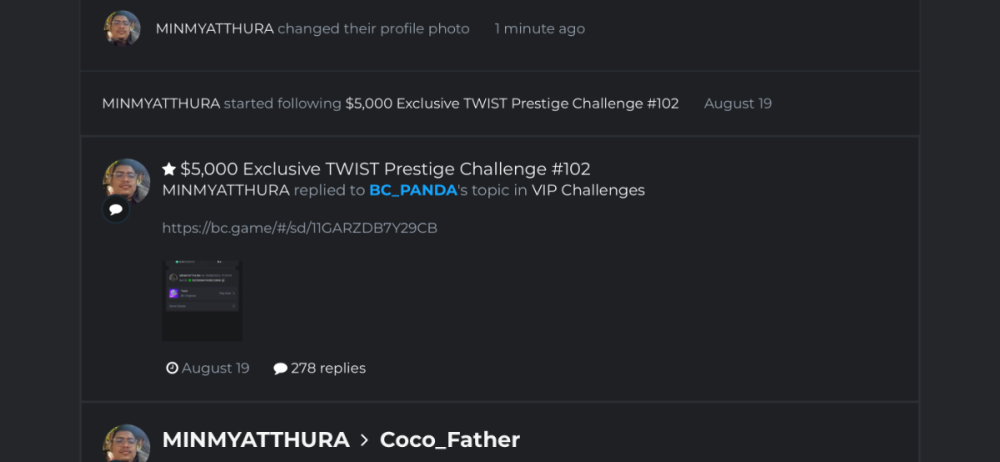Click the clock icon next to August 19

pyautogui.click(x=172, y=368)
